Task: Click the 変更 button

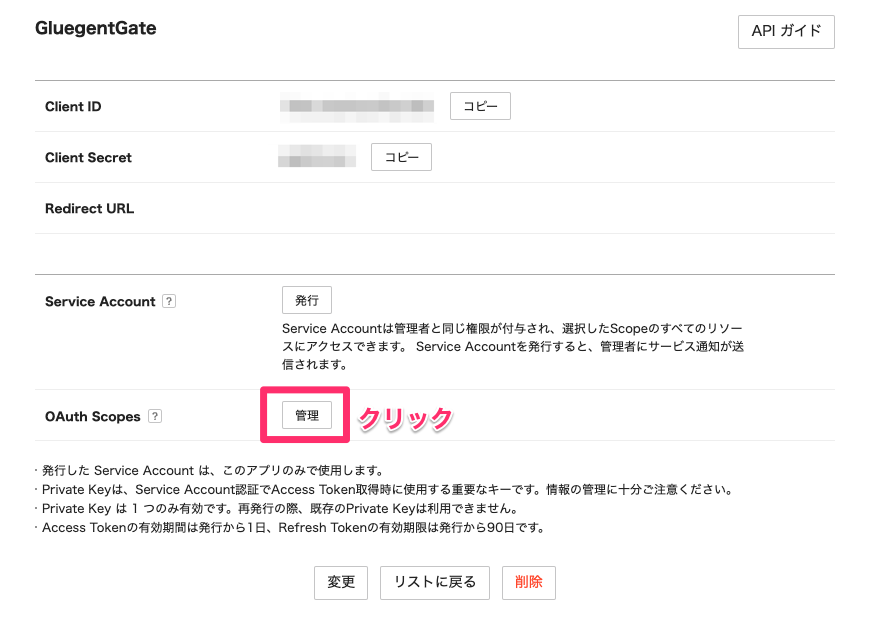Action: [x=341, y=583]
